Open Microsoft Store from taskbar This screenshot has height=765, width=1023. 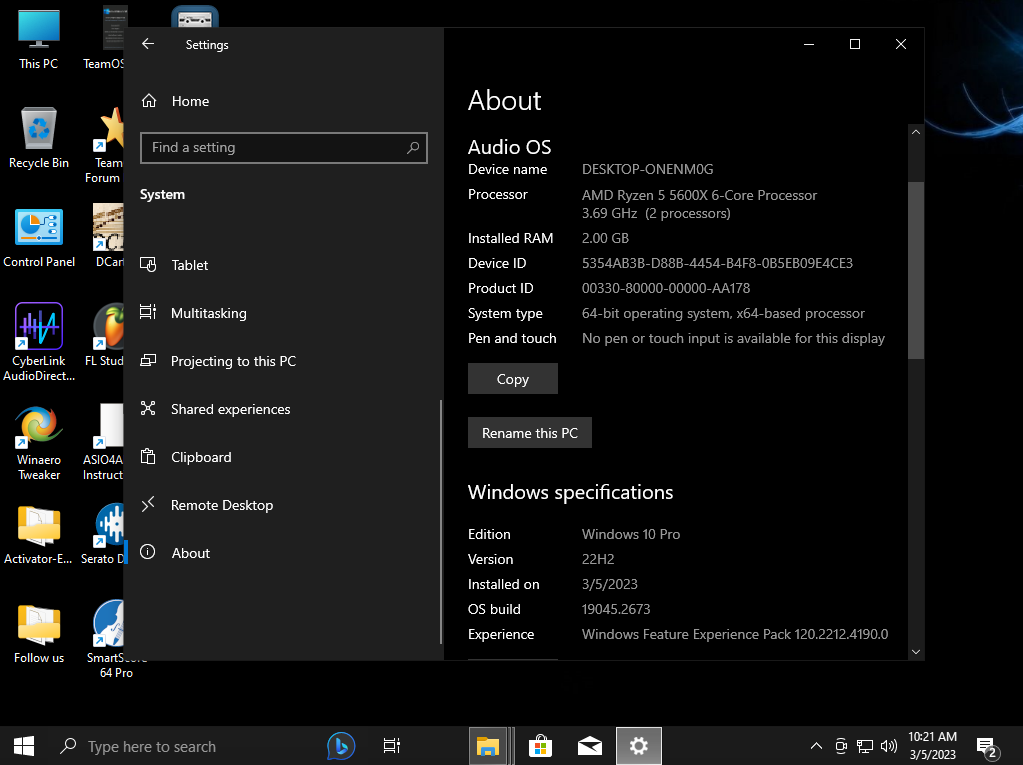(540, 745)
